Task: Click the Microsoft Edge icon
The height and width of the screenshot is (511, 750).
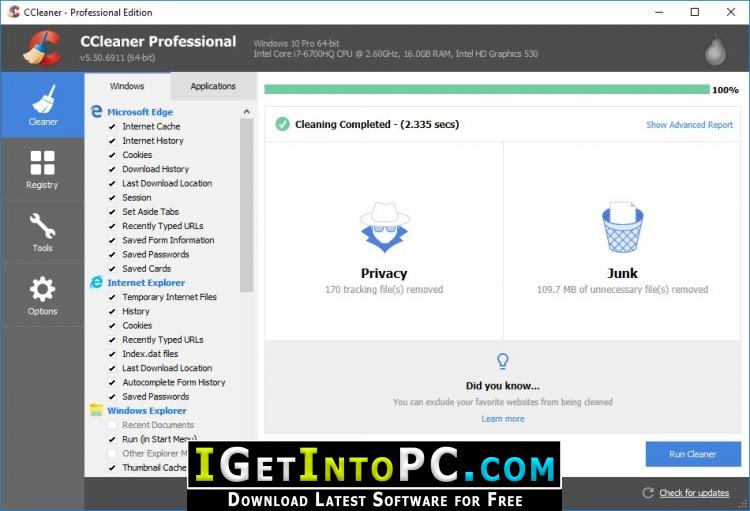Action: point(96,111)
